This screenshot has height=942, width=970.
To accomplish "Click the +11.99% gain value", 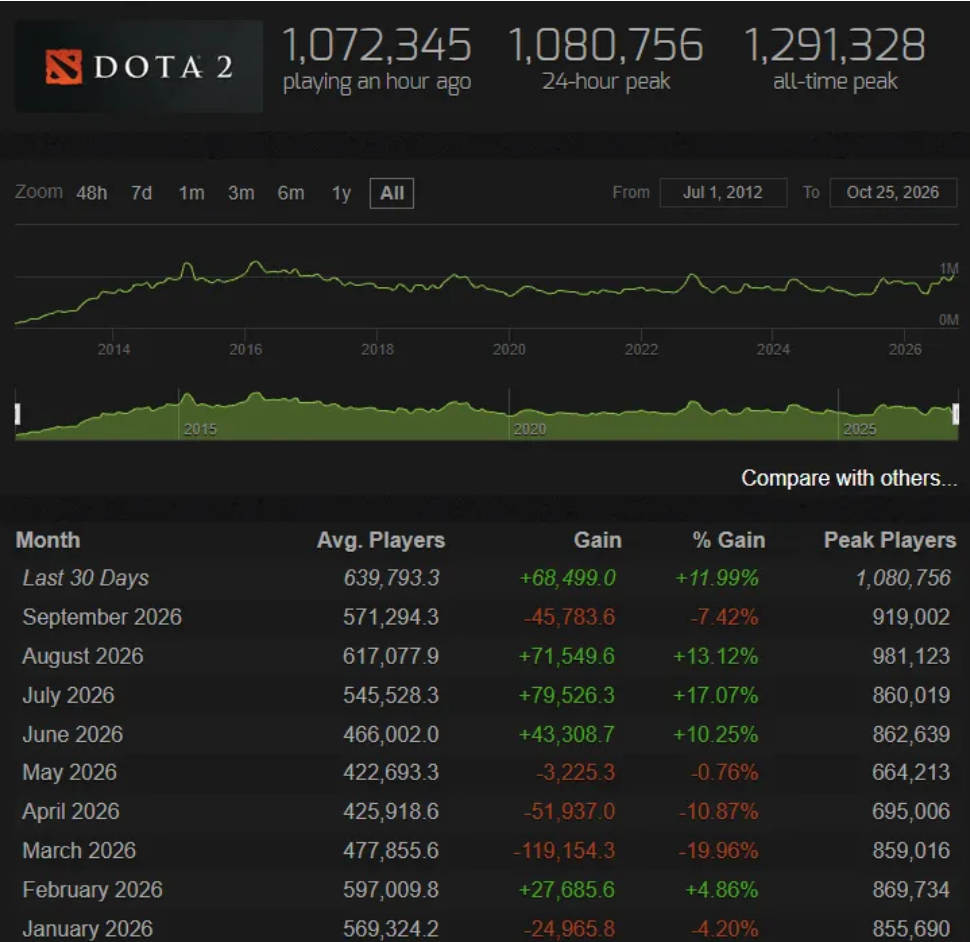I will coord(717,578).
